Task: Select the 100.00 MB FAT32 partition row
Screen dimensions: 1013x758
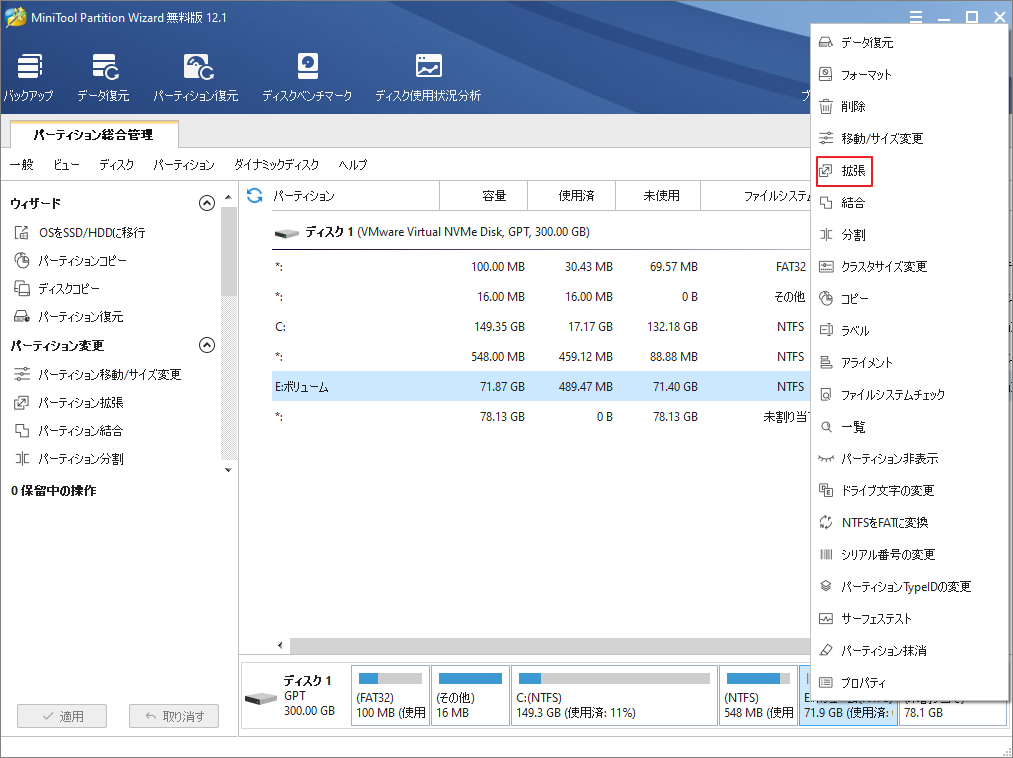Action: [x=540, y=267]
